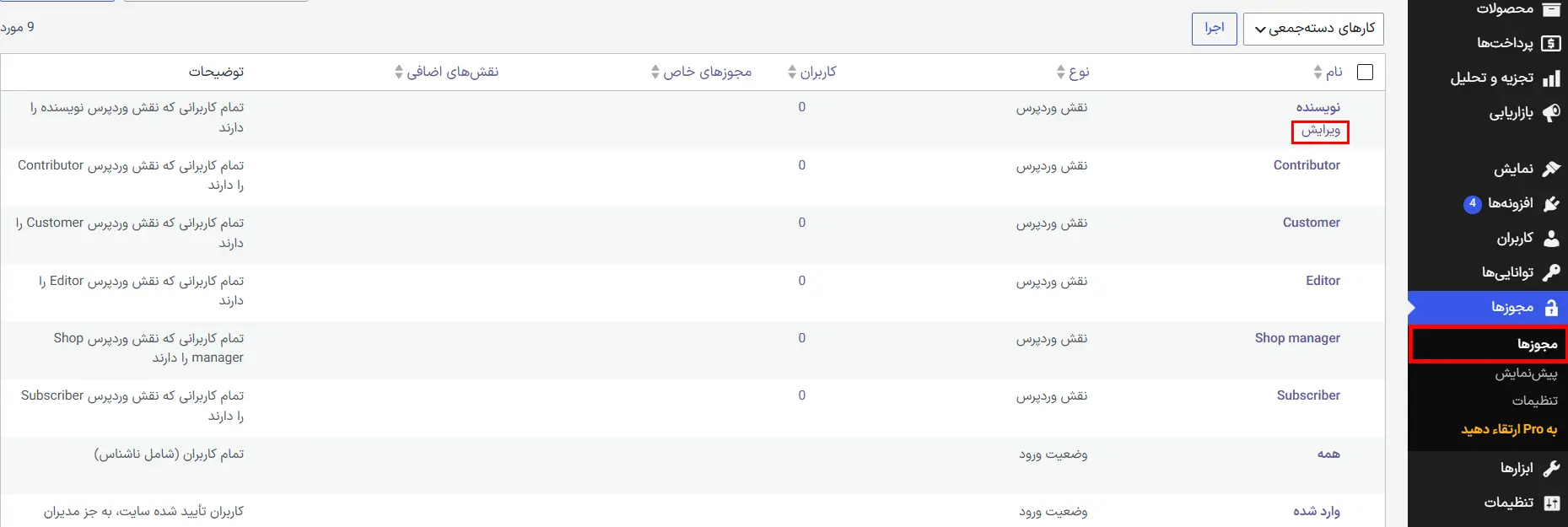Viewport: 1568px width, 527px height.
Task: Select the مجوزها submenu item
Action: (x=1537, y=344)
